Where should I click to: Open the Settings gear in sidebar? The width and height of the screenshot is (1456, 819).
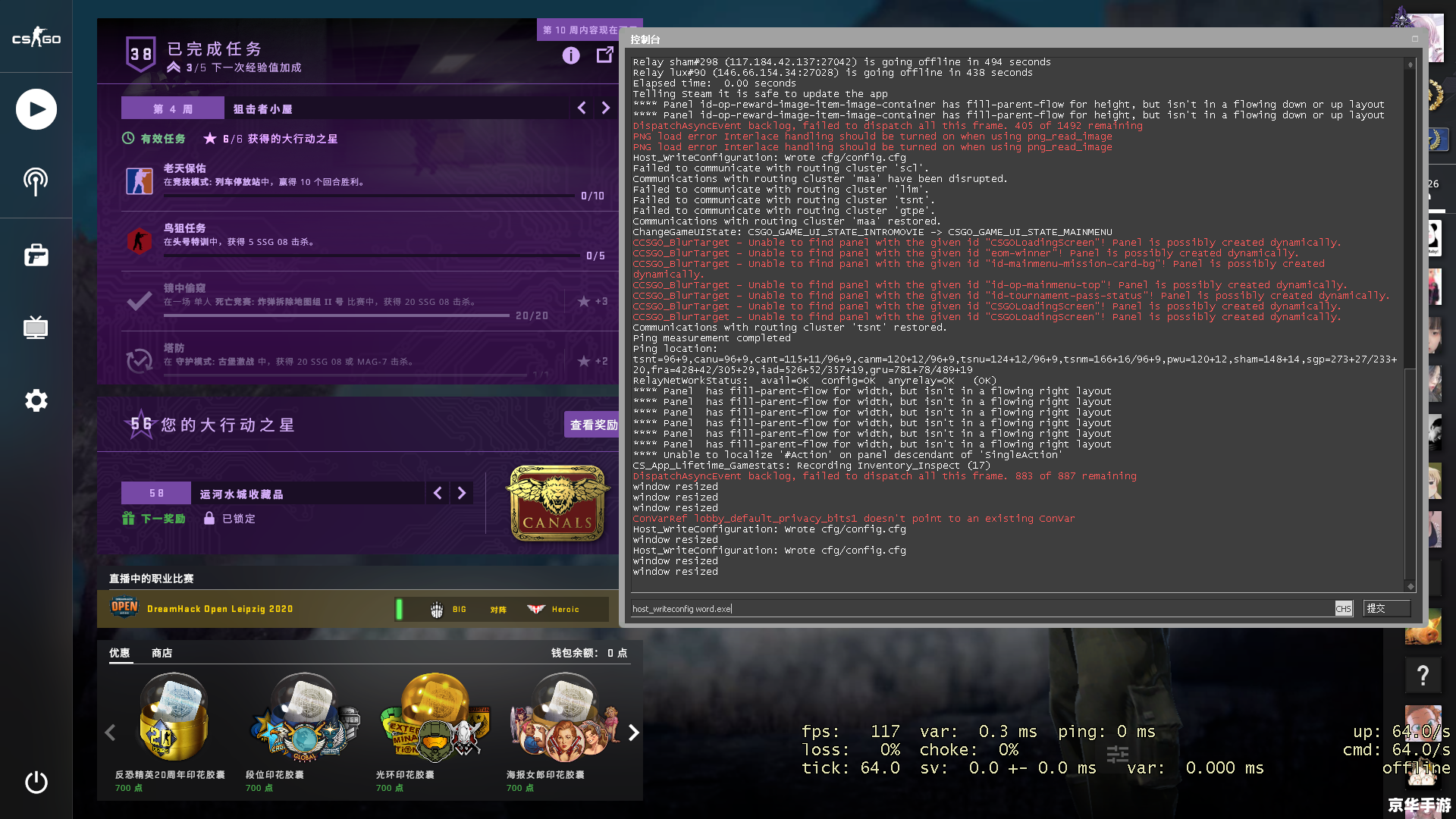tap(36, 400)
